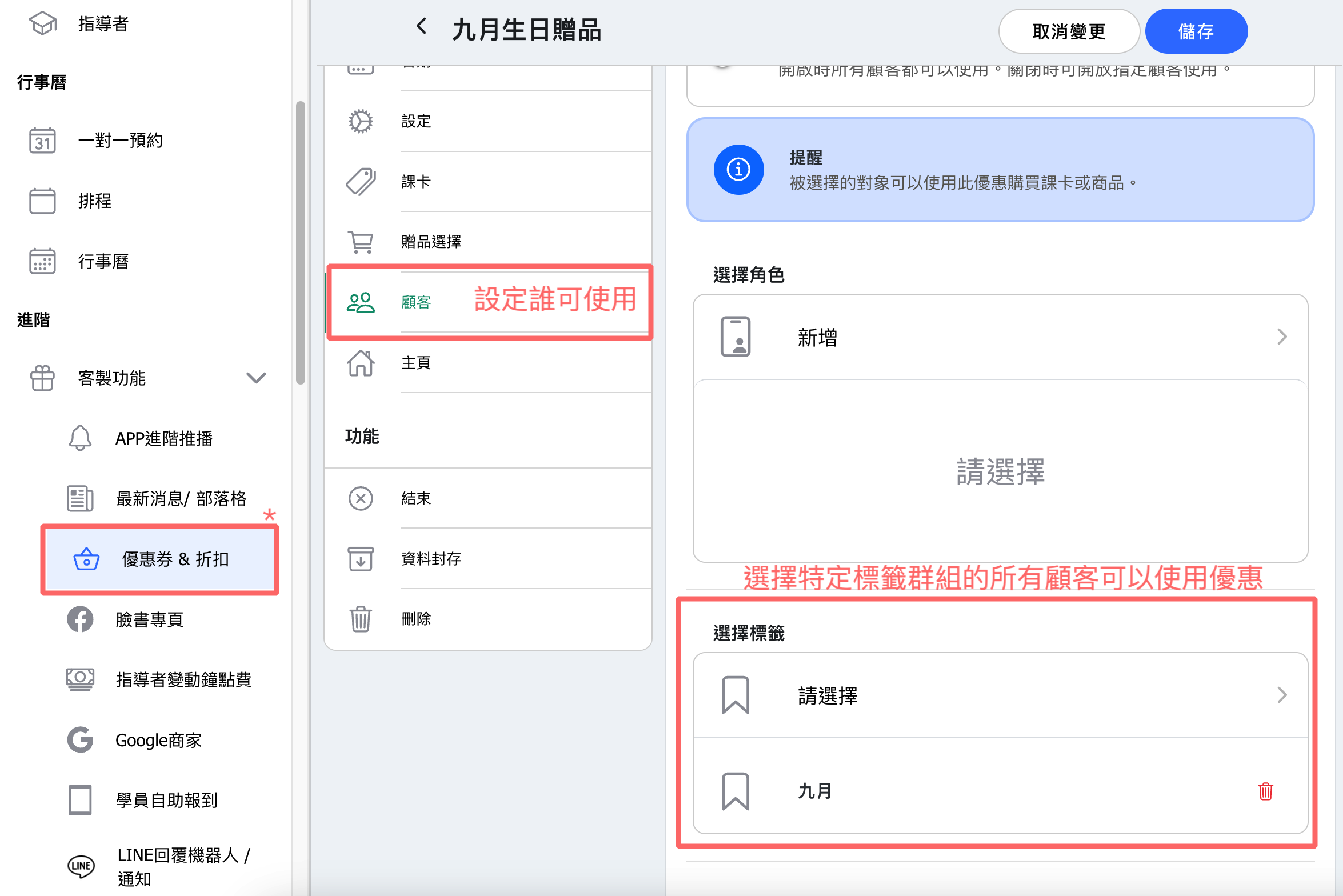
Task: Click 資料封存 archive function
Action: click(x=430, y=559)
